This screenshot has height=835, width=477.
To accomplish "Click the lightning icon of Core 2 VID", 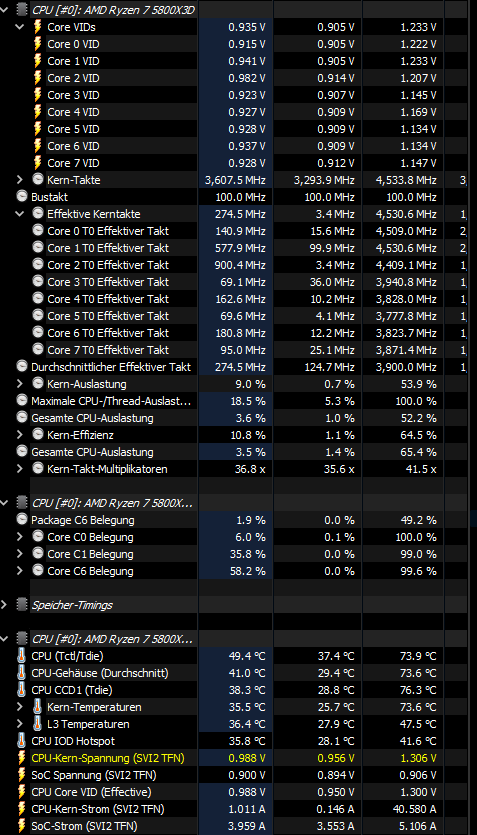I will tap(37, 78).
